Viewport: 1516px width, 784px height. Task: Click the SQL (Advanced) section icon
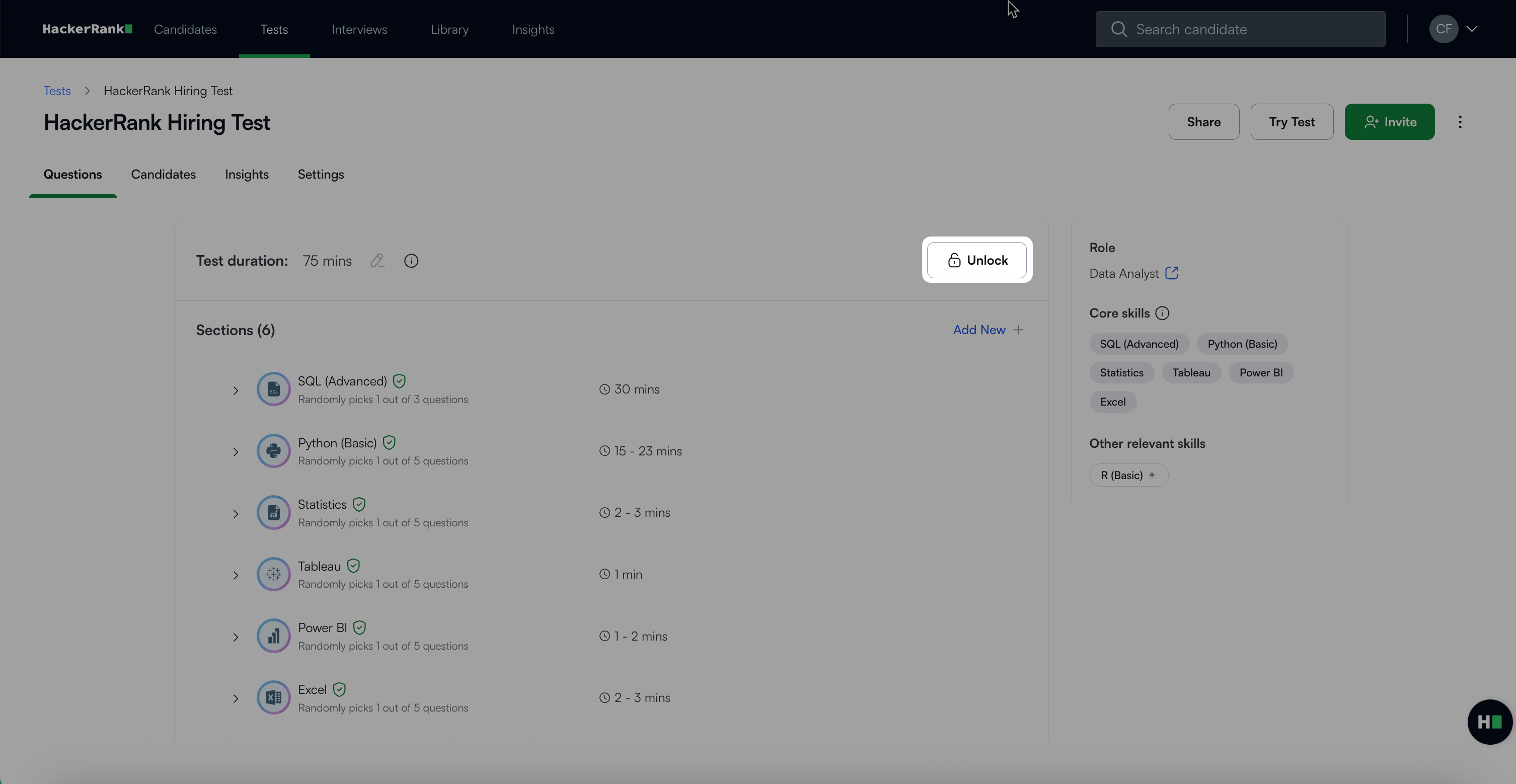274,389
